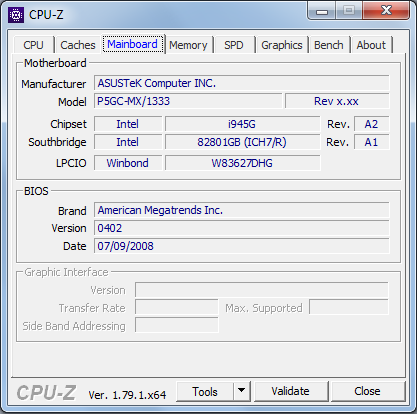Viewport: 417px width, 414px height.
Task: View the About tab
Action: pyautogui.click(x=371, y=45)
